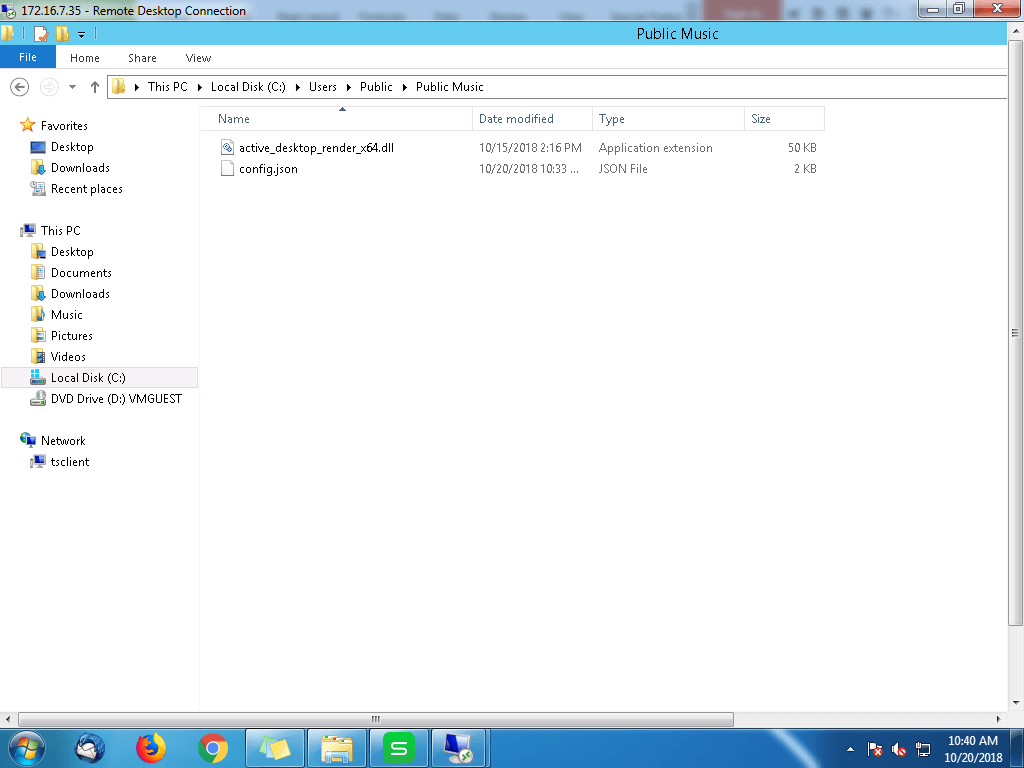Open the recent locations dropdown arrow
Screen dimensions: 1024x768
(x=72, y=87)
